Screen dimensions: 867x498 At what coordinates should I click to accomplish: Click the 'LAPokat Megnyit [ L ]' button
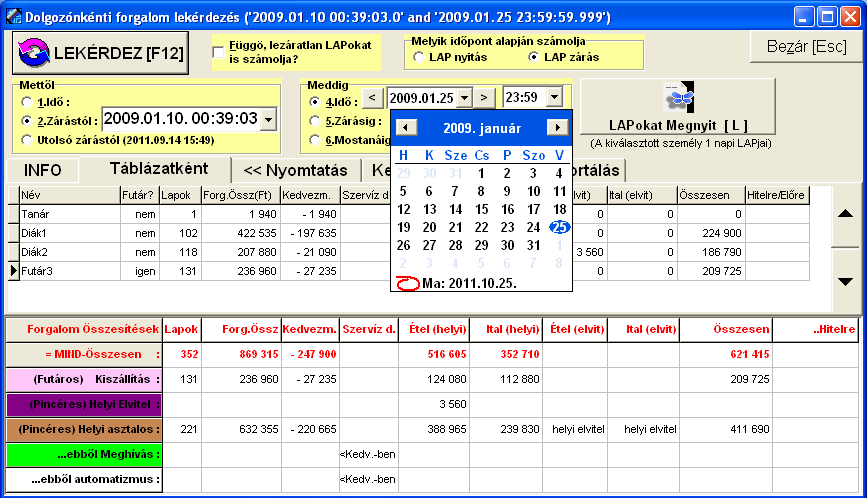(678, 106)
